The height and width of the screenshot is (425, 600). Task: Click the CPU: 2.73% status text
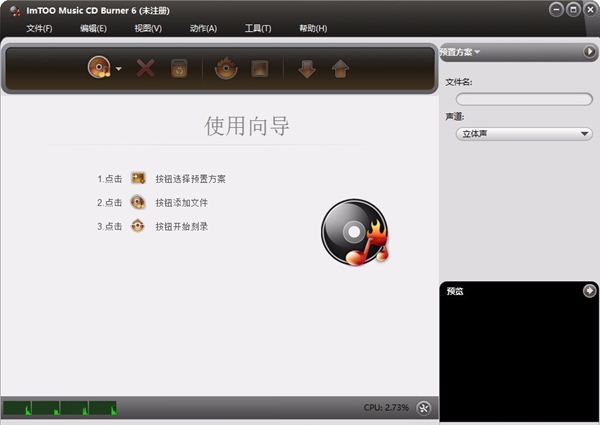pyautogui.click(x=386, y=407)
